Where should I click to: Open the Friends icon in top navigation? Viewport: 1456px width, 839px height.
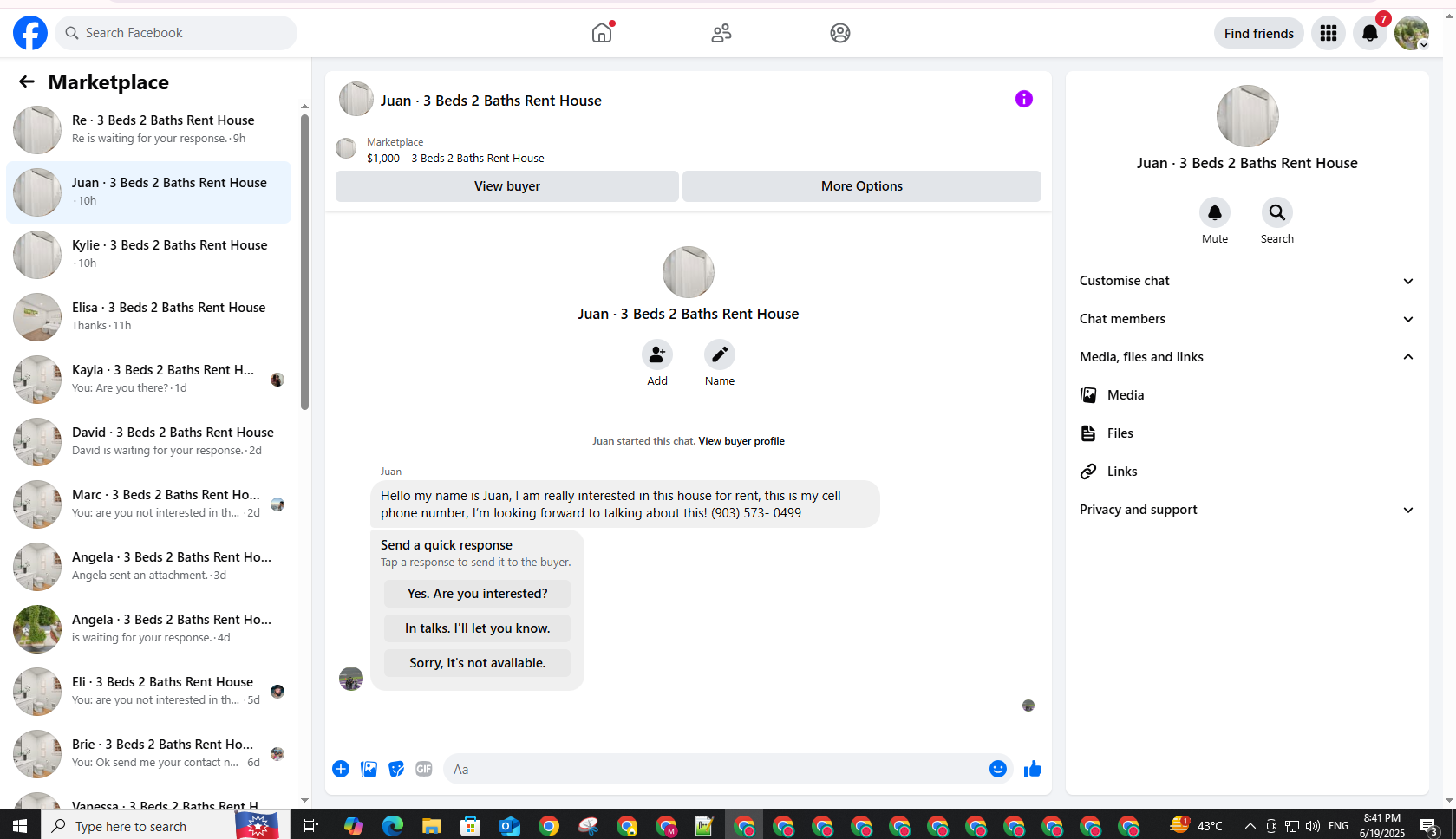[721, 33]
